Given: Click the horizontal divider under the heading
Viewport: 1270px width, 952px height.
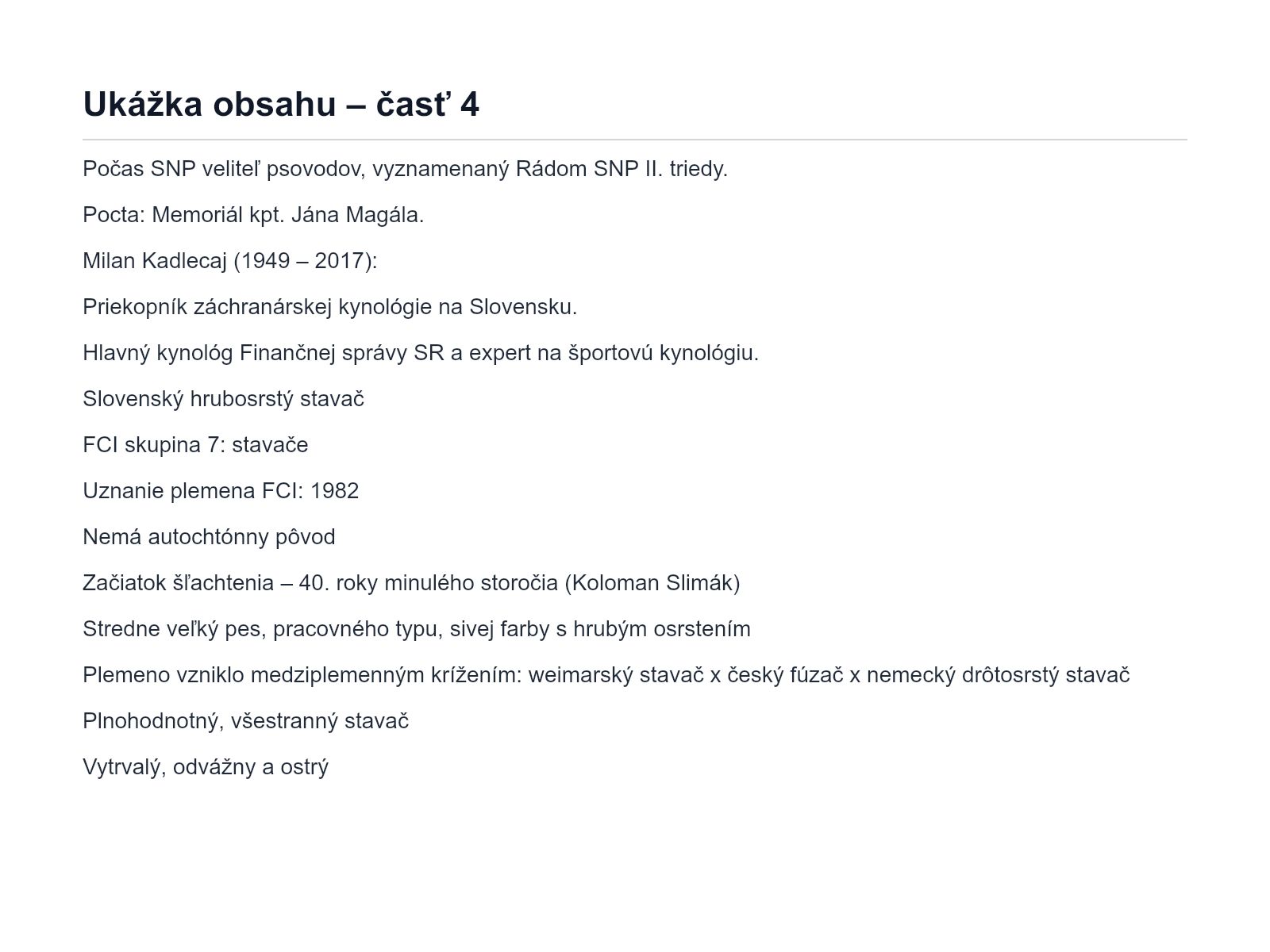Looking at the screenshot, I should coord(635,140).
